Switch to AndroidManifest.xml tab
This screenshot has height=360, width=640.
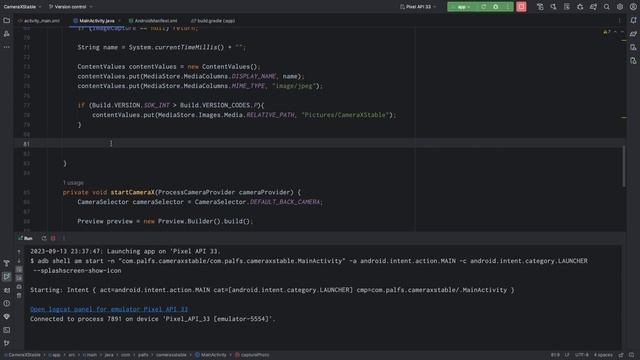pos(153,21)
